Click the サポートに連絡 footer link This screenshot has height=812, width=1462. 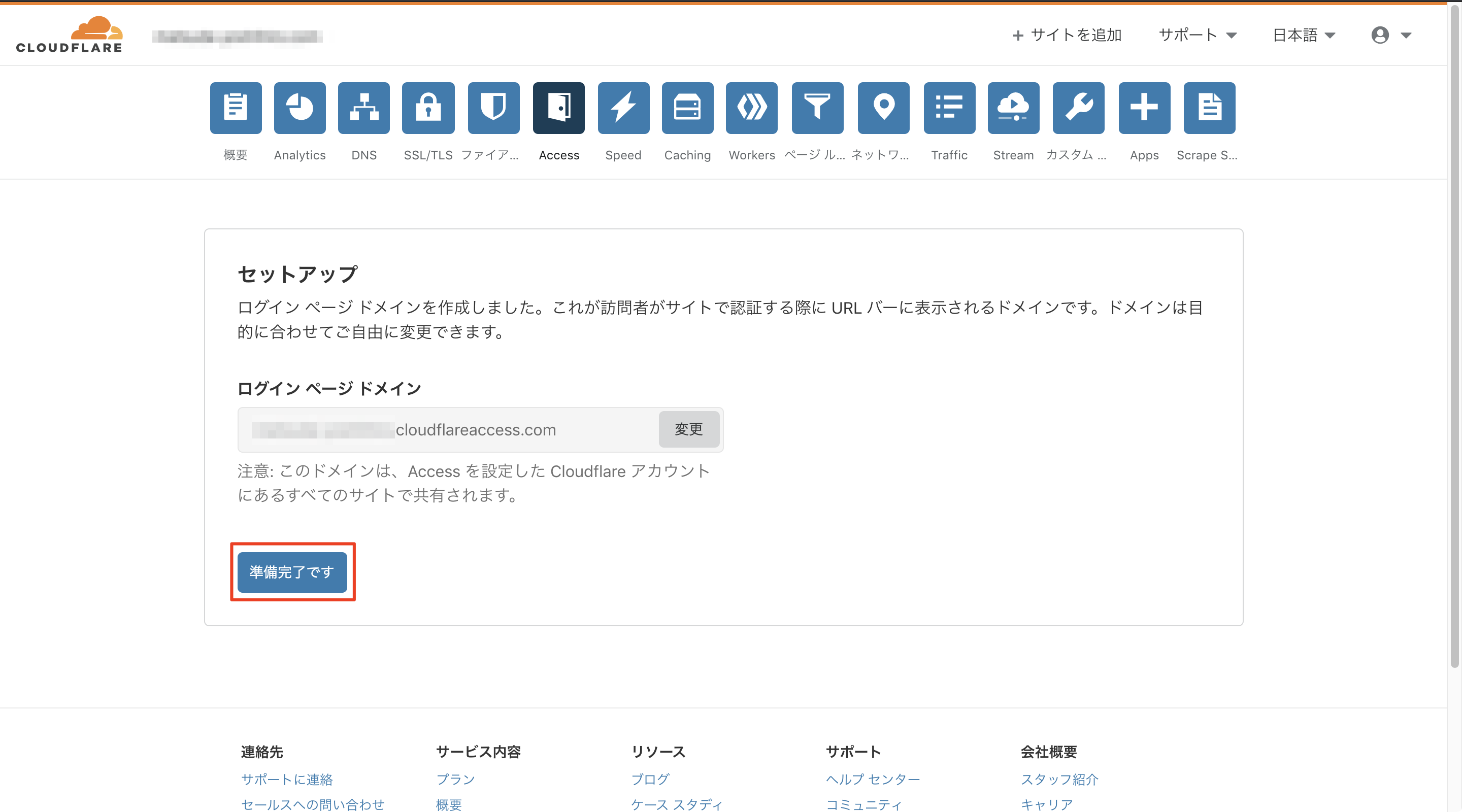pos(287,779)
